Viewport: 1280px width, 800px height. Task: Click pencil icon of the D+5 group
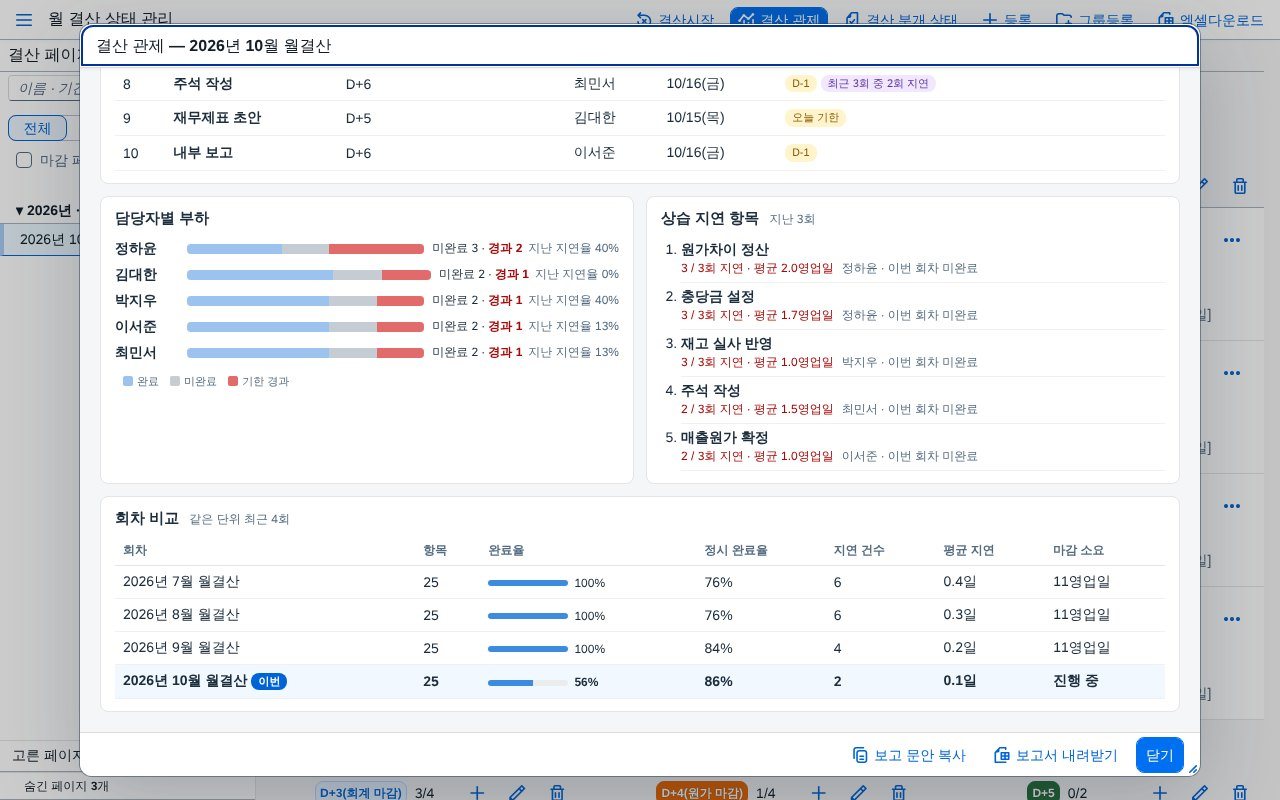point(1199,793)
